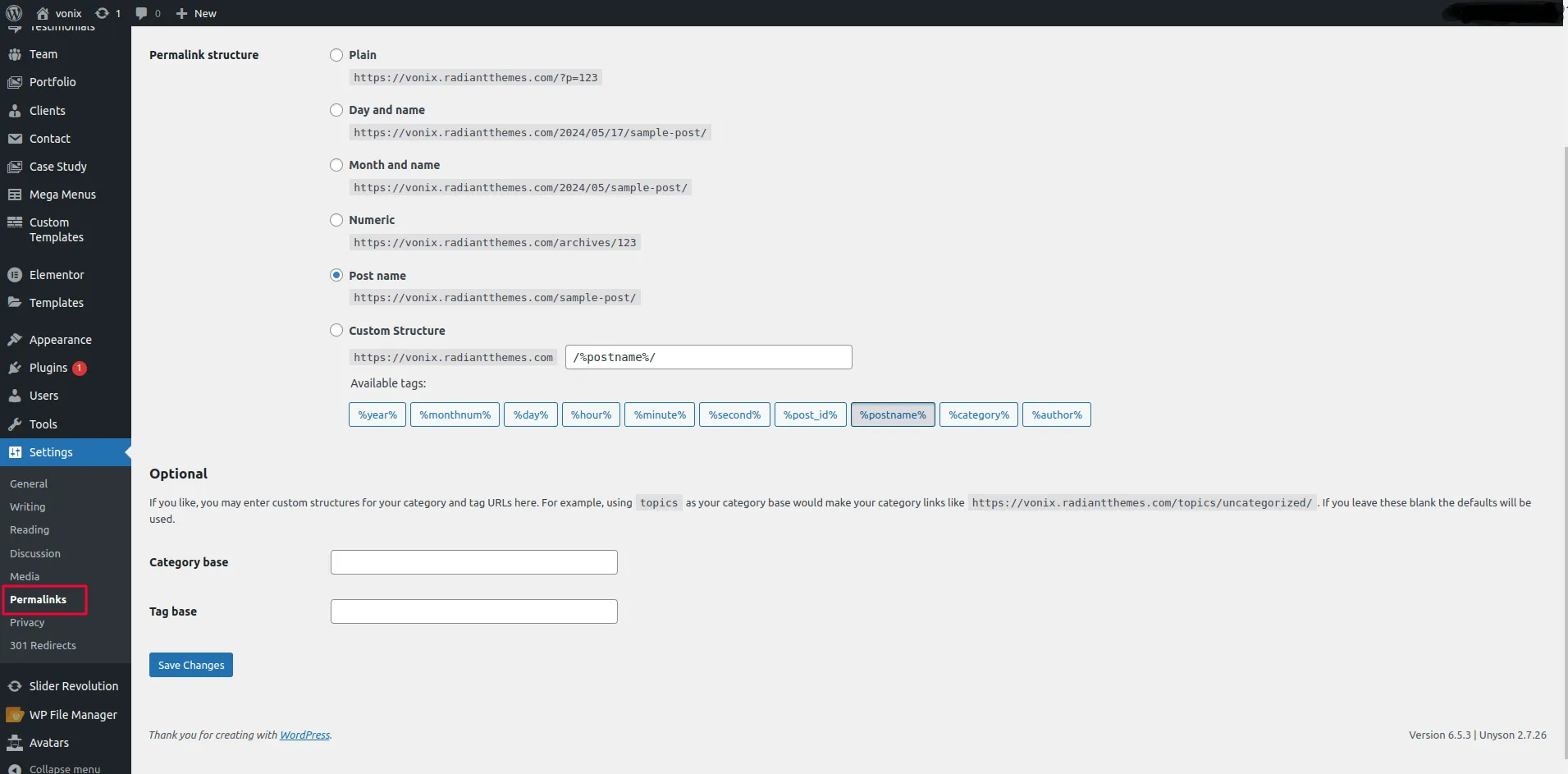The width and height of the screenshot is (1568, 774).
Task: Open Media settings submenu
Action: click(x=25, y=576)
